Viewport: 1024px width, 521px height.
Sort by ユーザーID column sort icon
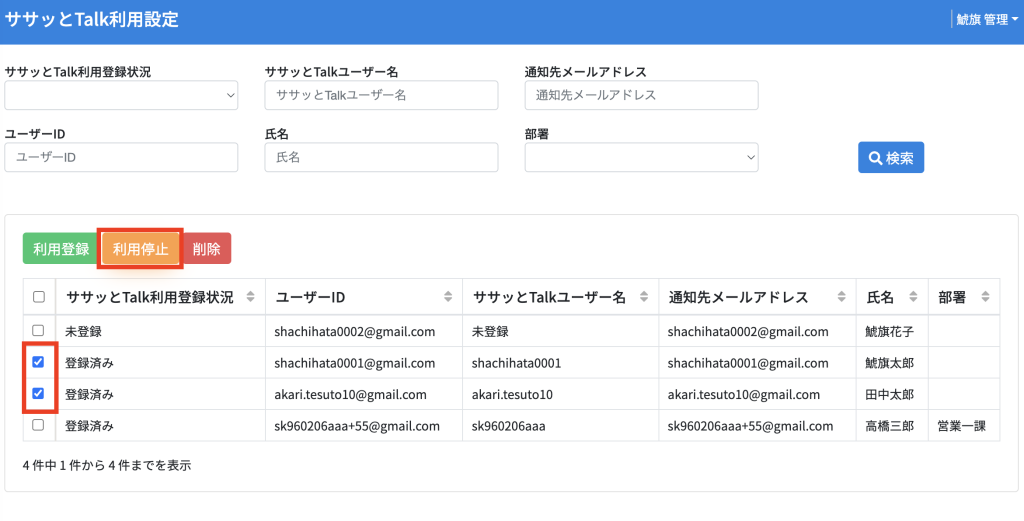click(447, 297)
